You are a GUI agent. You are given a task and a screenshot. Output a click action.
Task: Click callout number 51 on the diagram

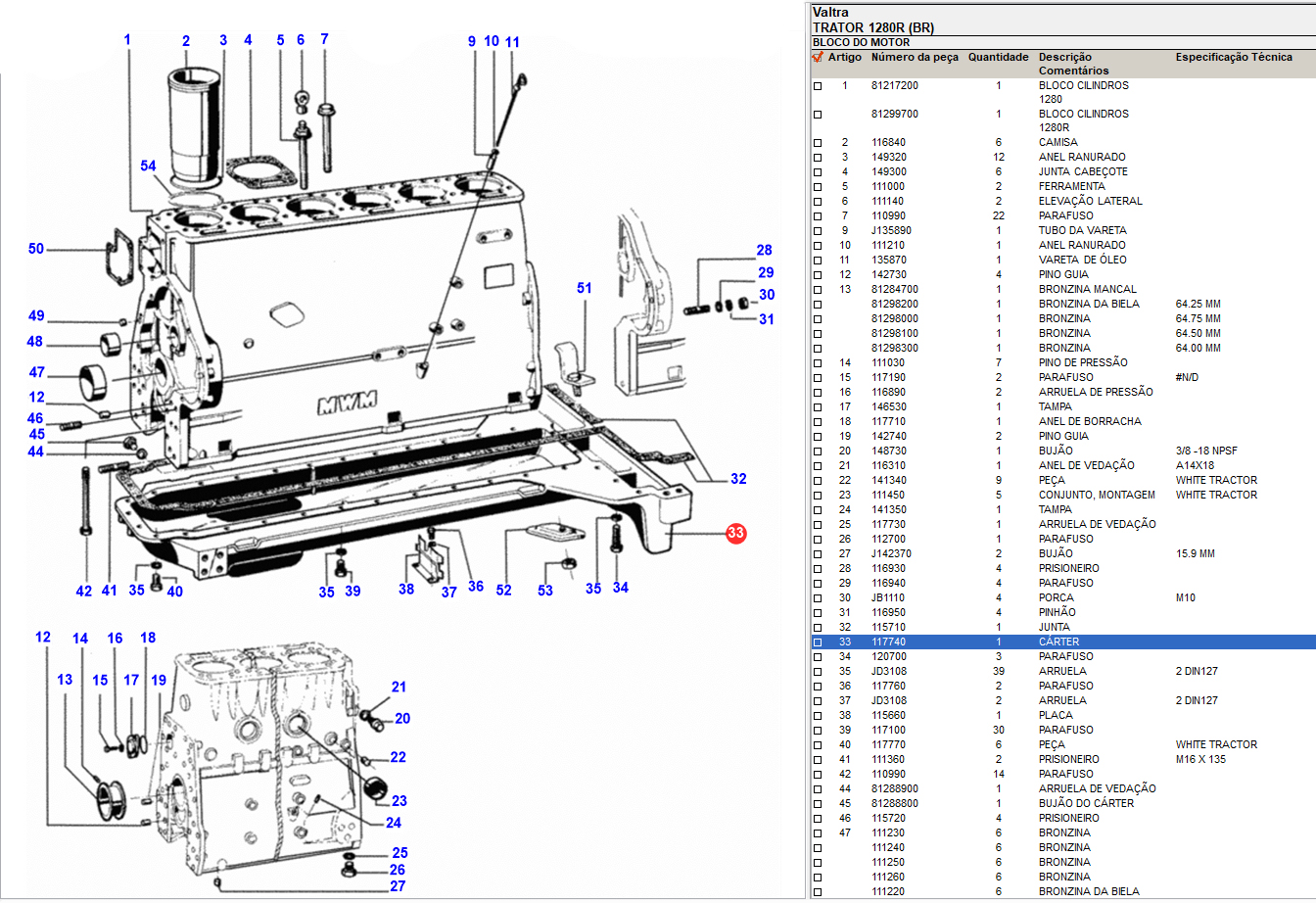[585, 288]
